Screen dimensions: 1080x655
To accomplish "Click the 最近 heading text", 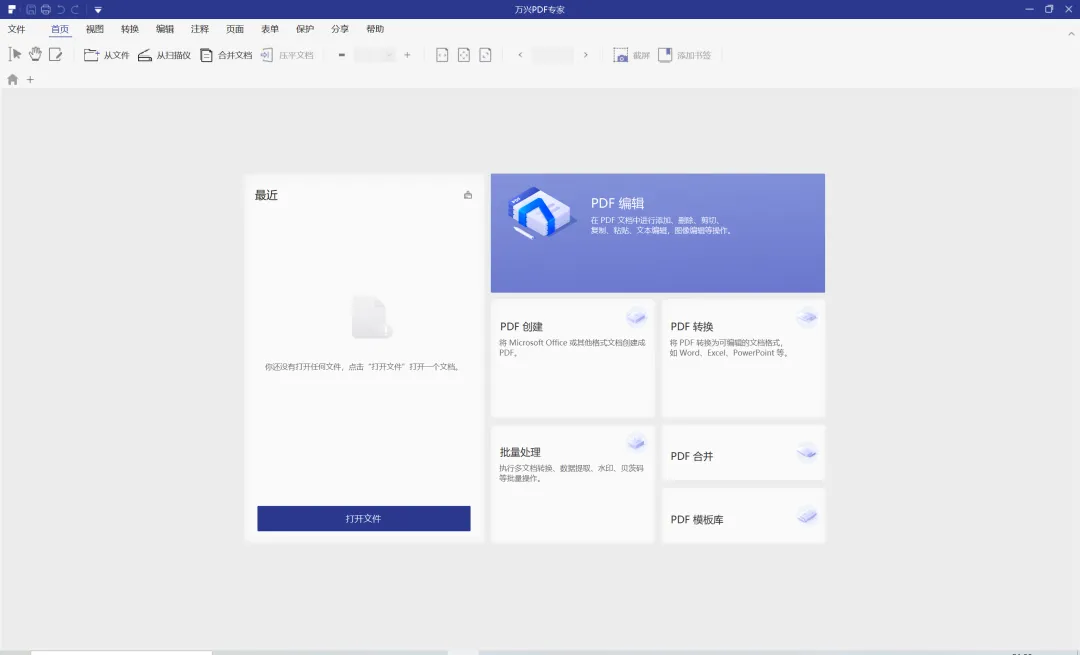I will click(x=267, y=195).
